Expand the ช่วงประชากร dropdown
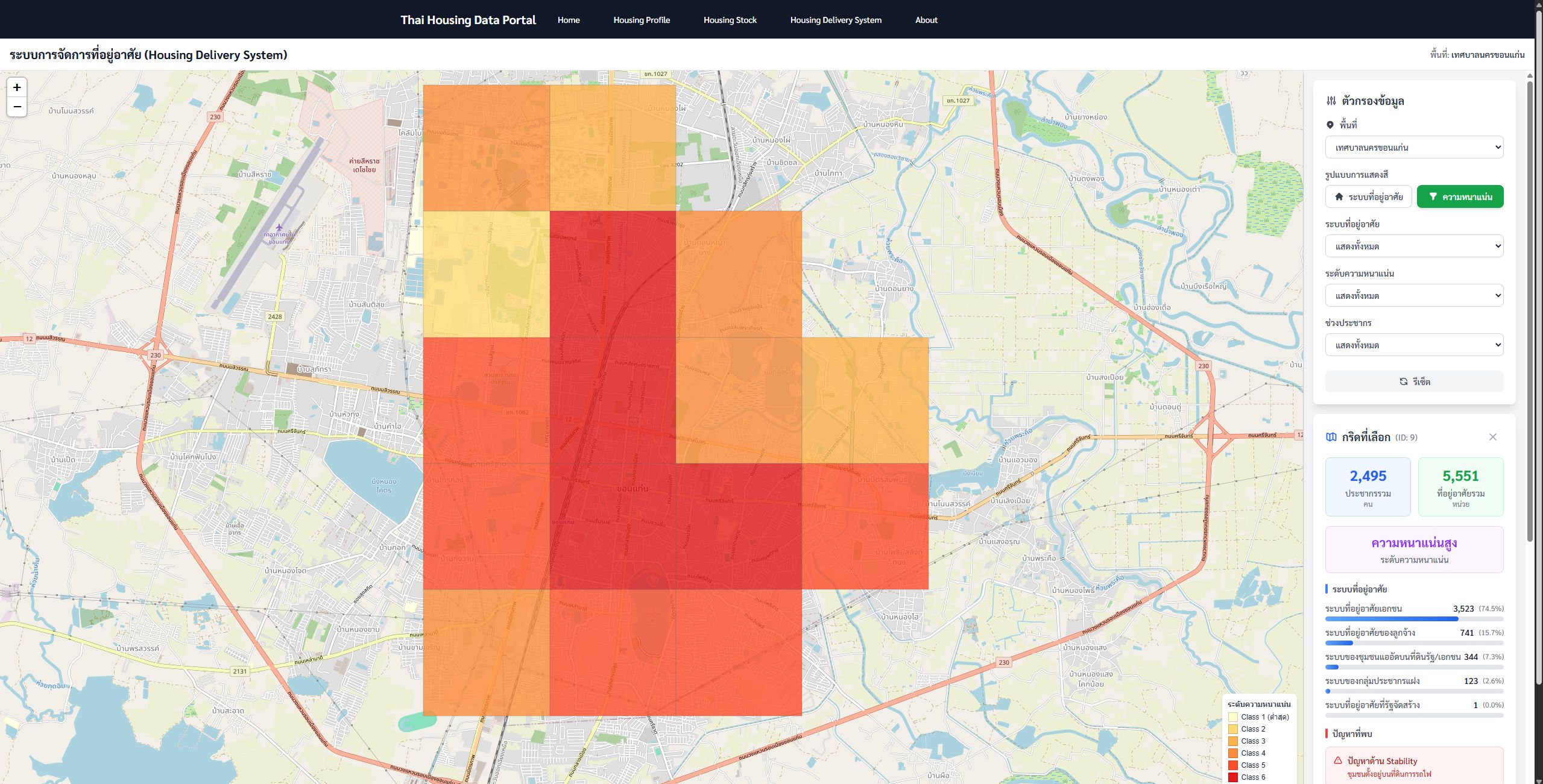 1414,345
